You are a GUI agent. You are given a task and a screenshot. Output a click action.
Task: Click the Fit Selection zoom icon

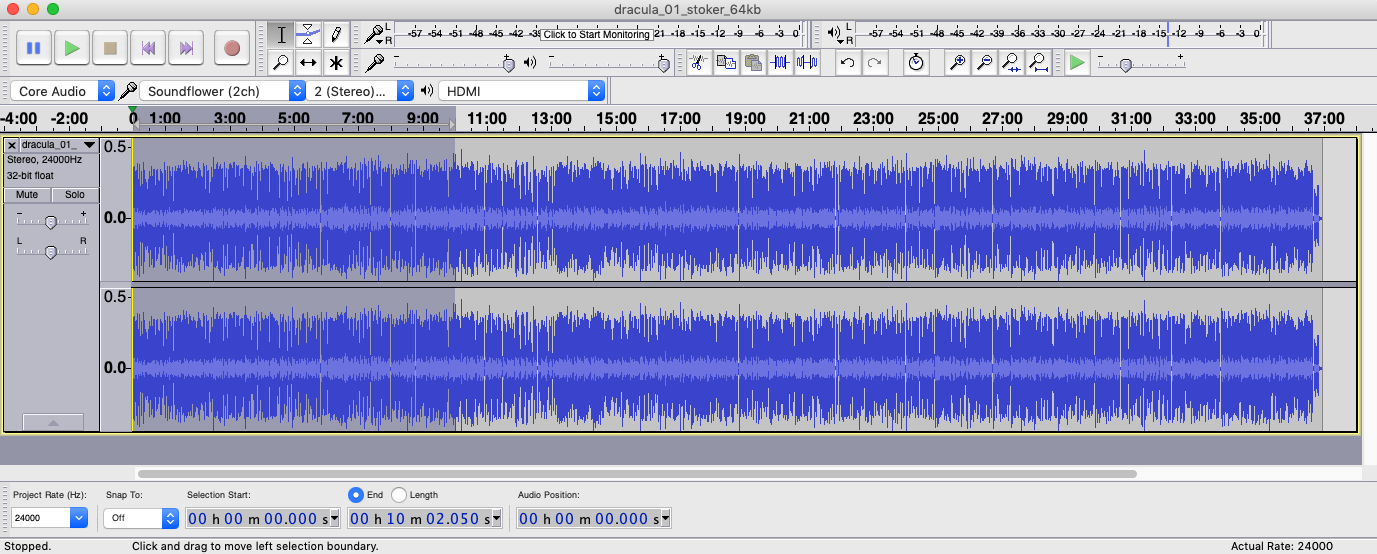(x=1011, y=62)
